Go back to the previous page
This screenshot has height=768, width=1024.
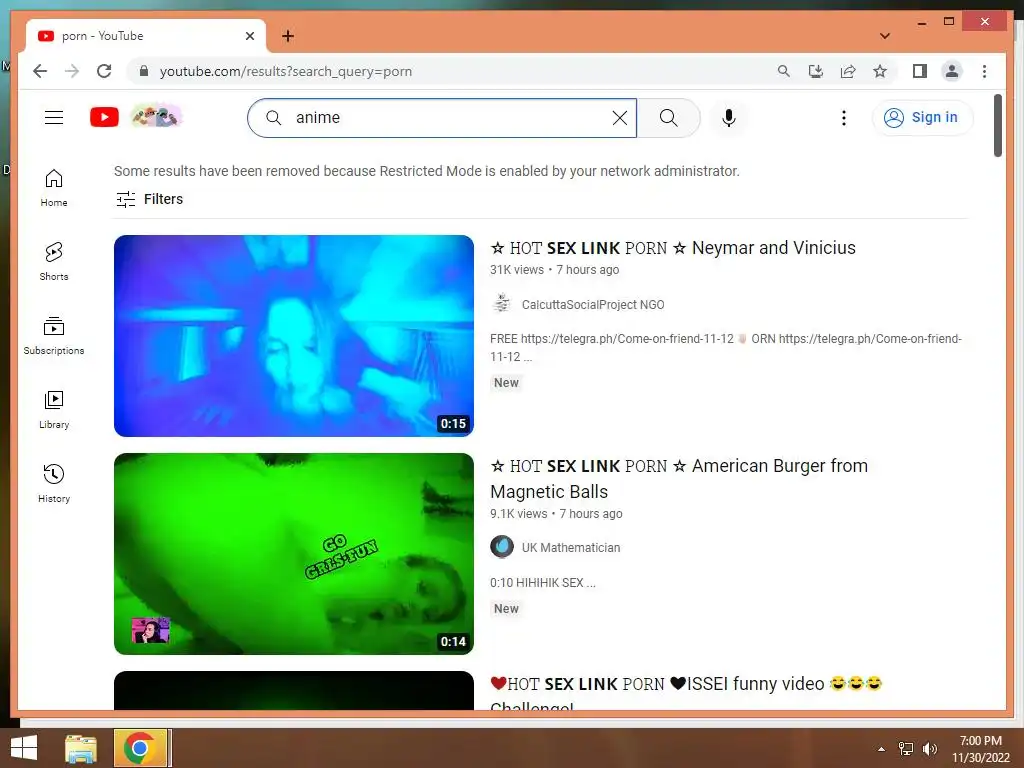tap(40, 71)
